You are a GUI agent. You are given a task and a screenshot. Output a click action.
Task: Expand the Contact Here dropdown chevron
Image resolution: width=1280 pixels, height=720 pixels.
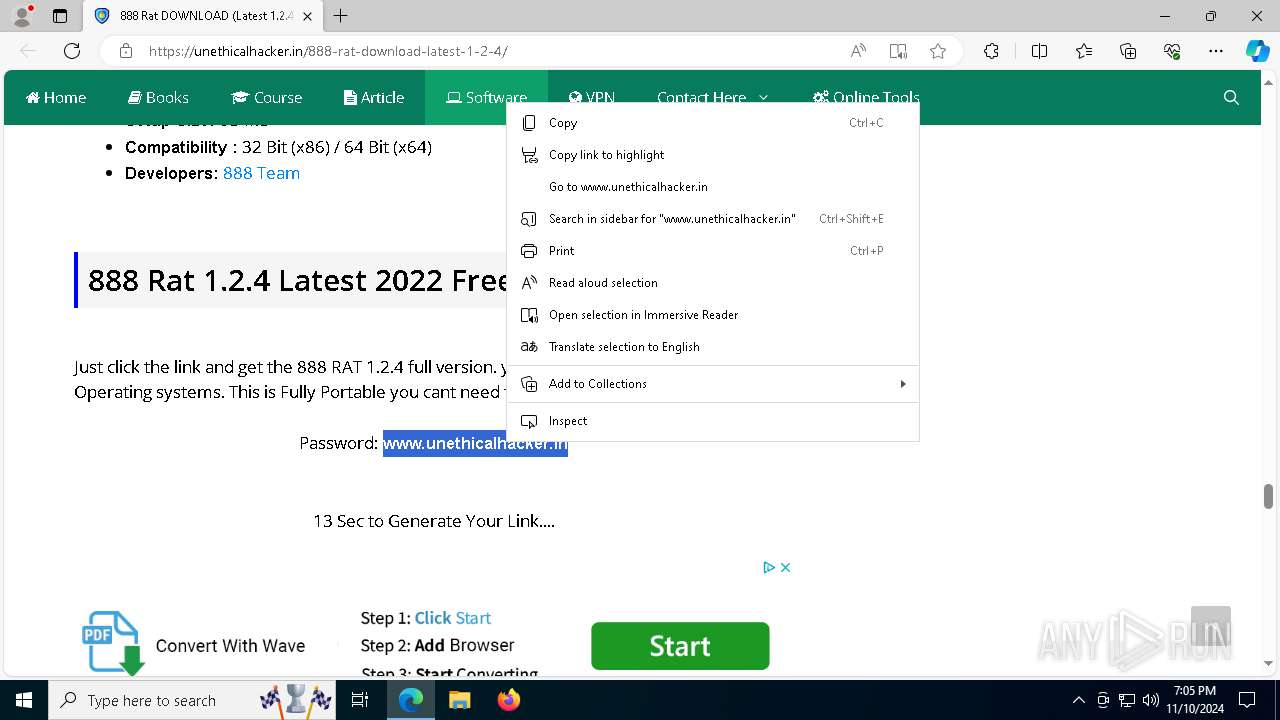[764, 97]
